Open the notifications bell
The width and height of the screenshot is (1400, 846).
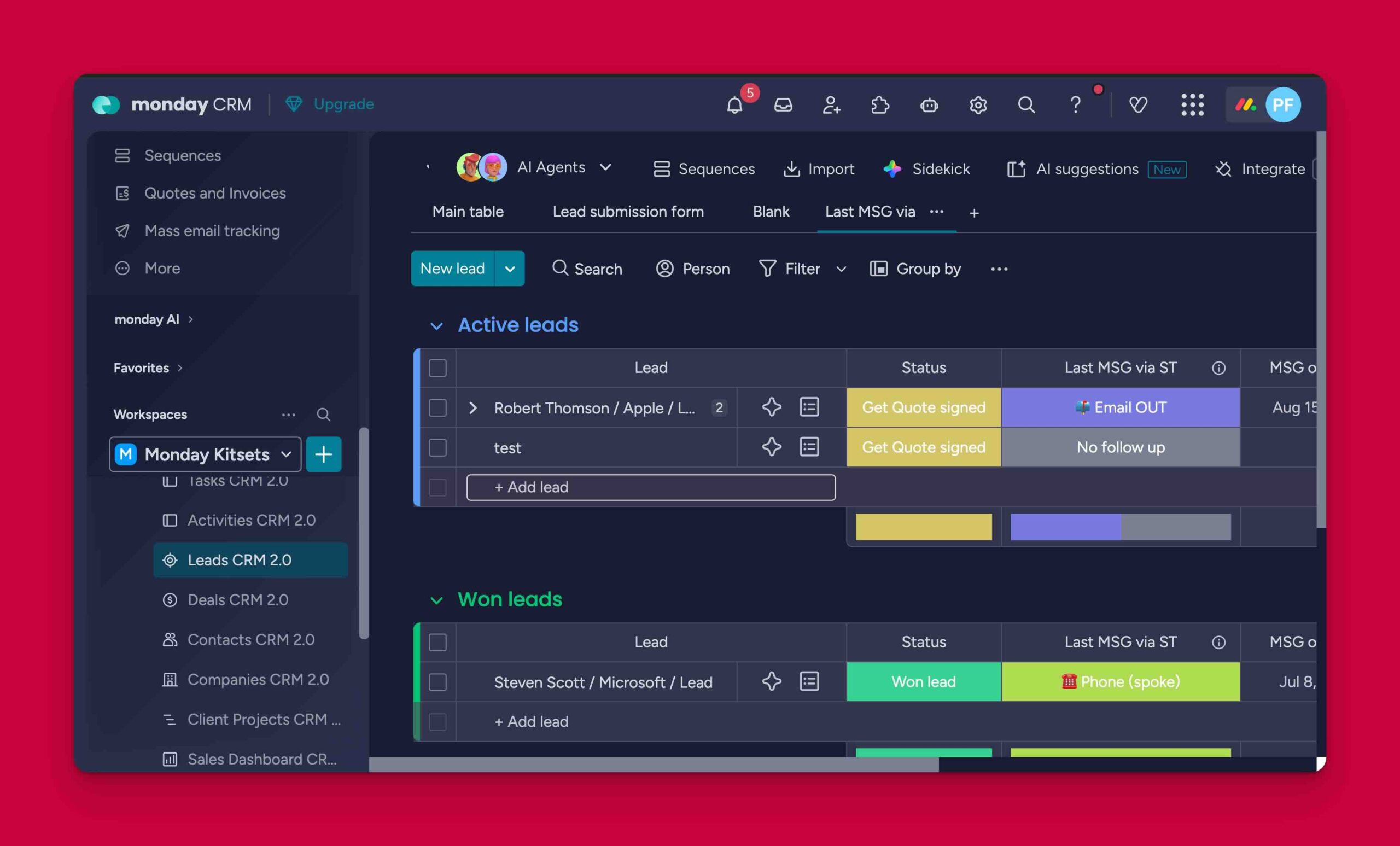pos(734,105)
